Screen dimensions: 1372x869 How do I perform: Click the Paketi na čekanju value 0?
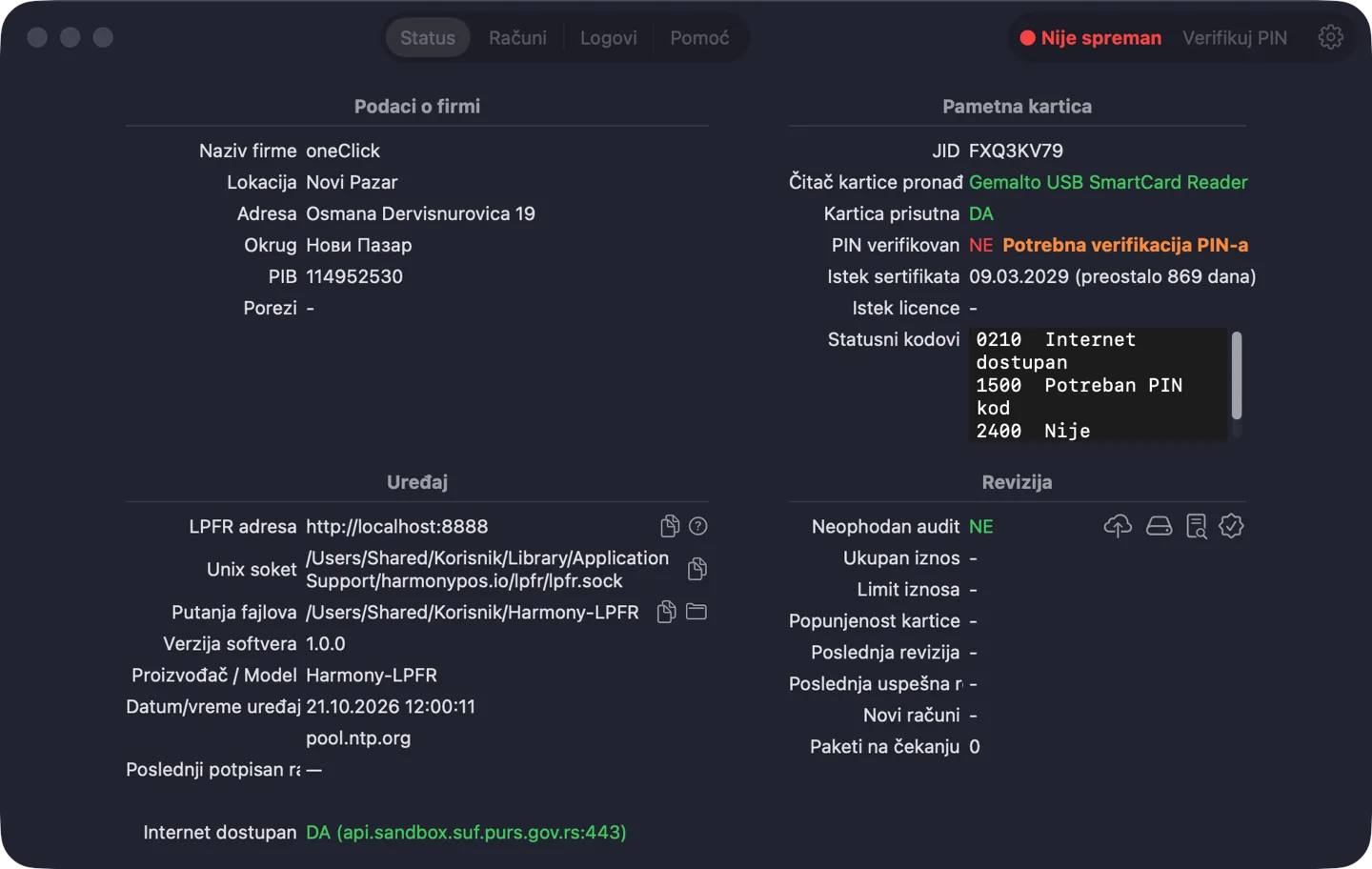(x=975, y=746)
